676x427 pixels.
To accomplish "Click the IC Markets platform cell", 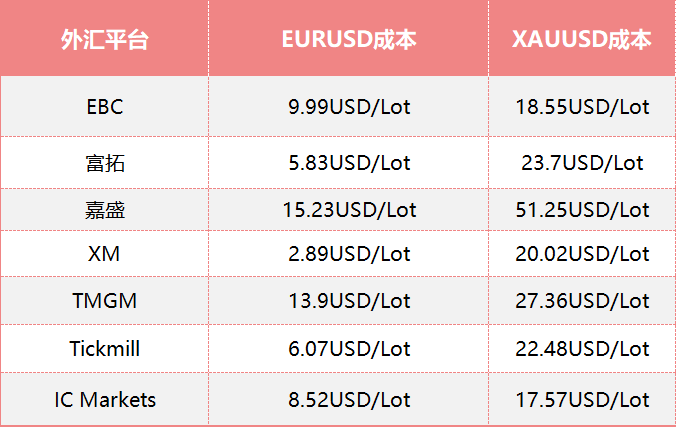I will [105, 400].
